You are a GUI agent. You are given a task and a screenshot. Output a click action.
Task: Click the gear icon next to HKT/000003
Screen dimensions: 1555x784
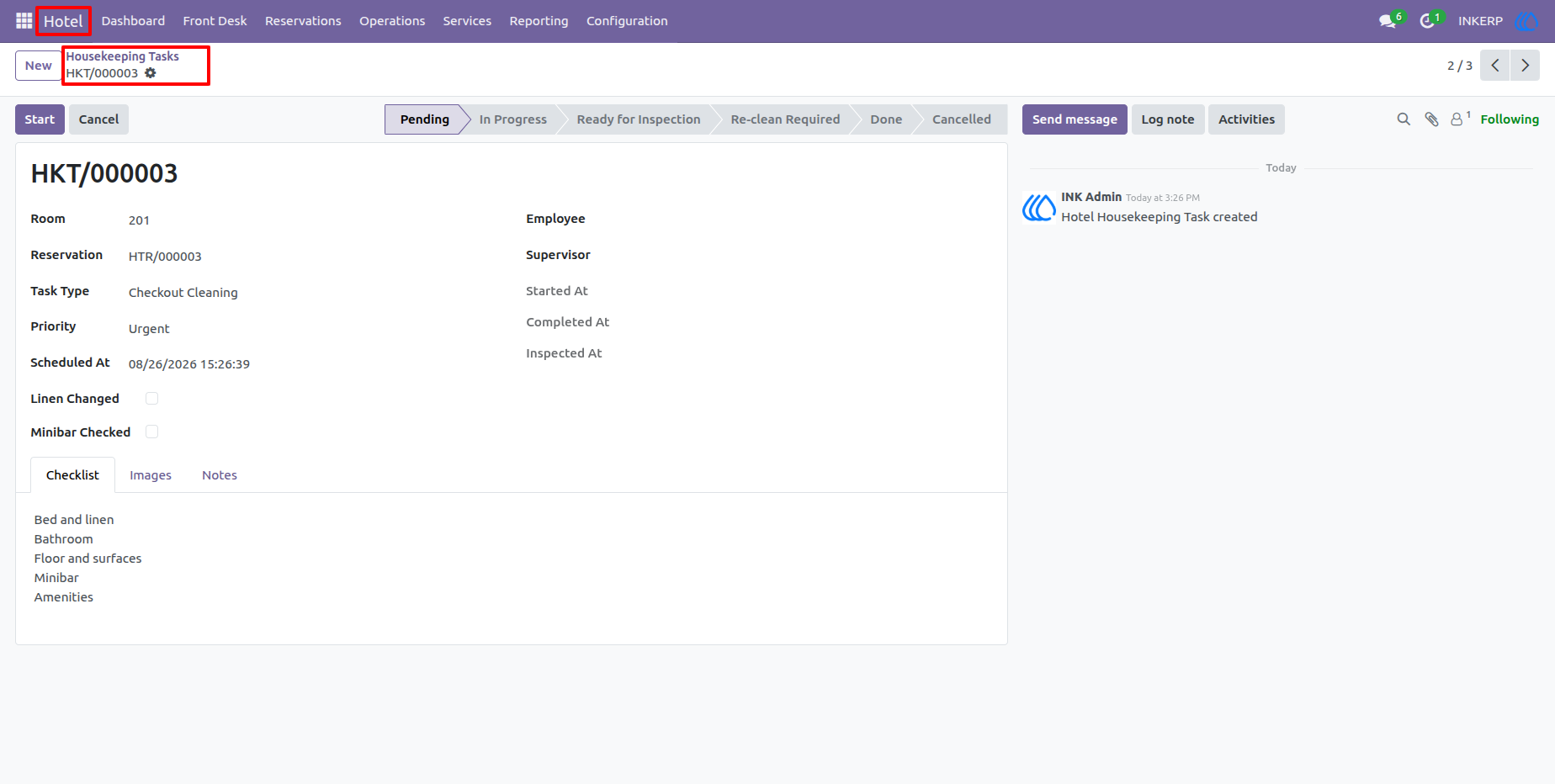tap(151, 73)
